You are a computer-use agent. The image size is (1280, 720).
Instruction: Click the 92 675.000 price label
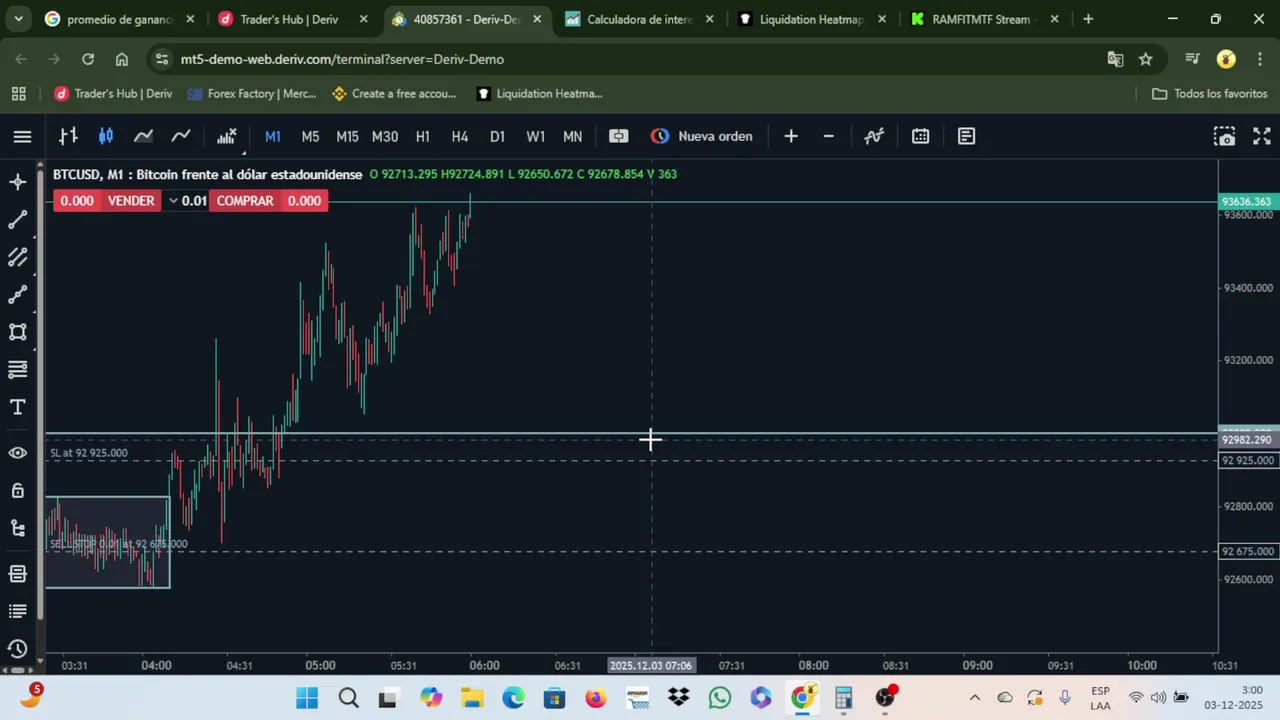pos(1248,551)
